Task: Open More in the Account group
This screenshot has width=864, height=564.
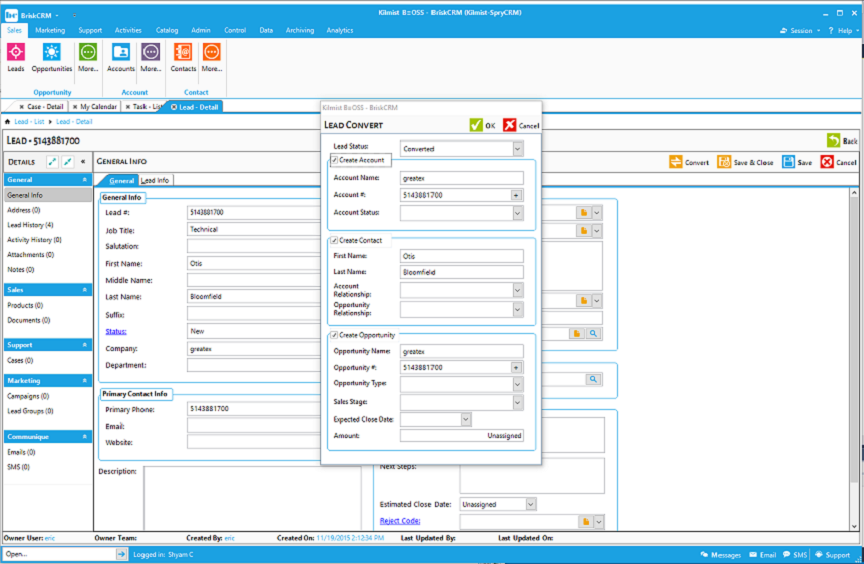Action: tap(150, 52)
